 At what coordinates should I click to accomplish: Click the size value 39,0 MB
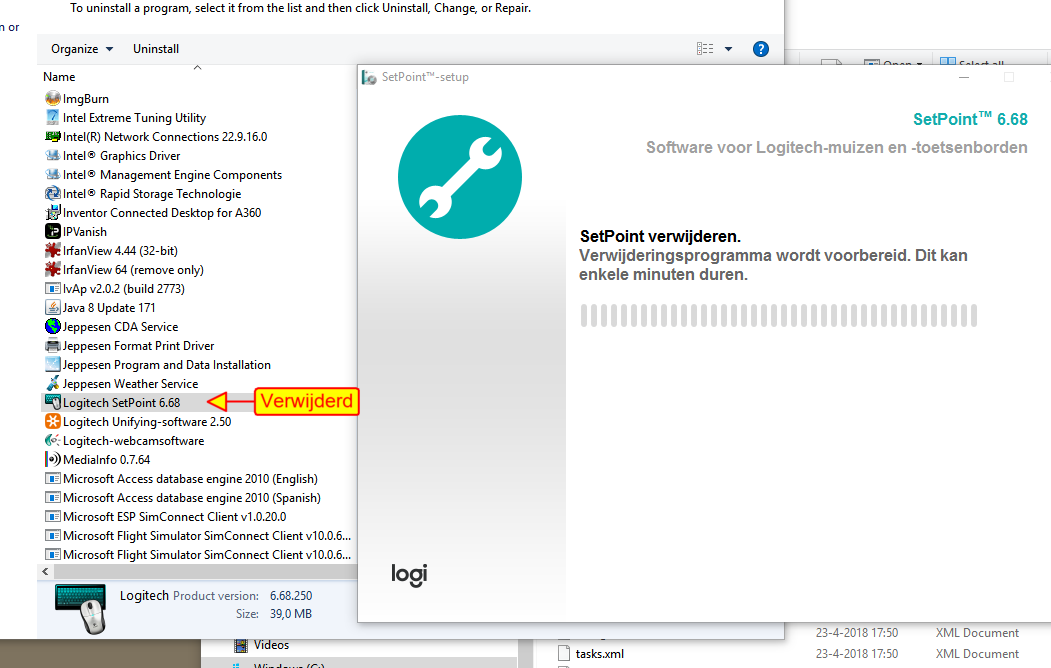click(x=291, y=614)
